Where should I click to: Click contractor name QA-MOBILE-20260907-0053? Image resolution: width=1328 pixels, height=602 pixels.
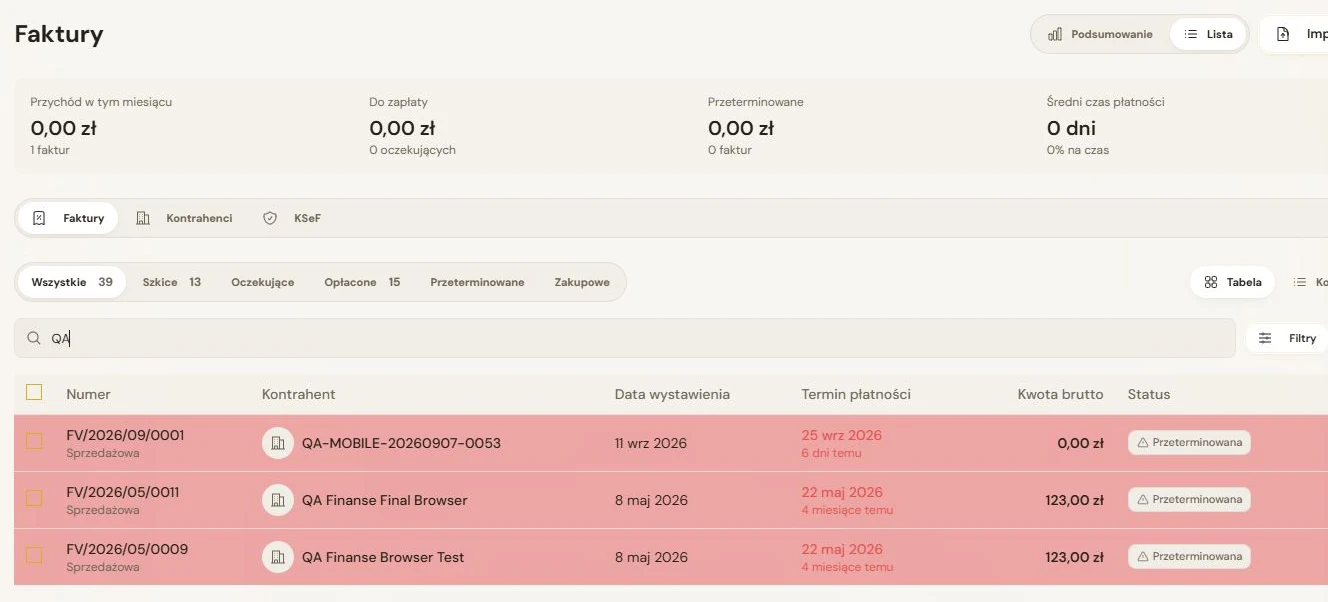[x=401, y=443]
